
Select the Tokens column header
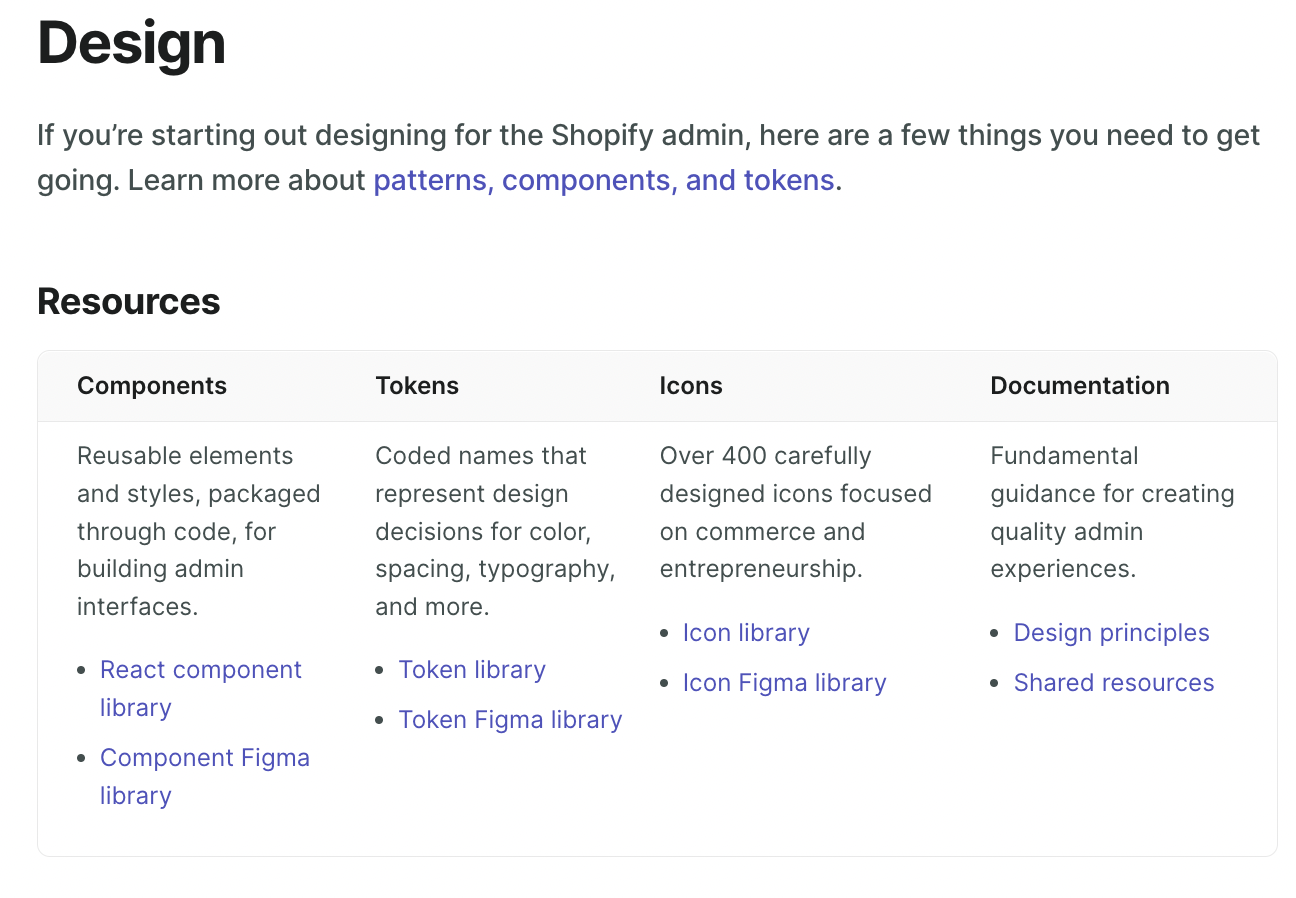pos(417,386)
